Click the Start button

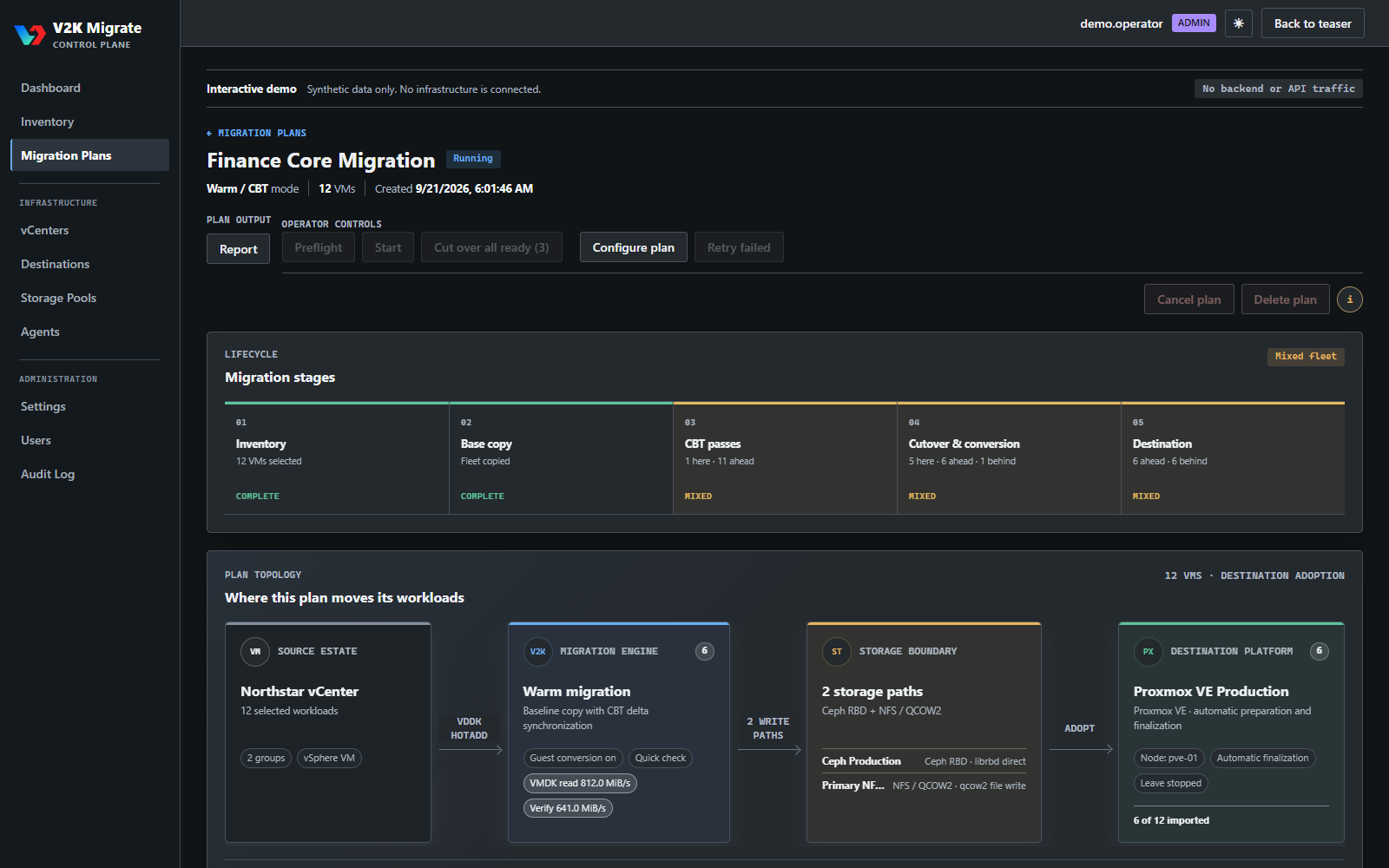(x=388, y=247)
